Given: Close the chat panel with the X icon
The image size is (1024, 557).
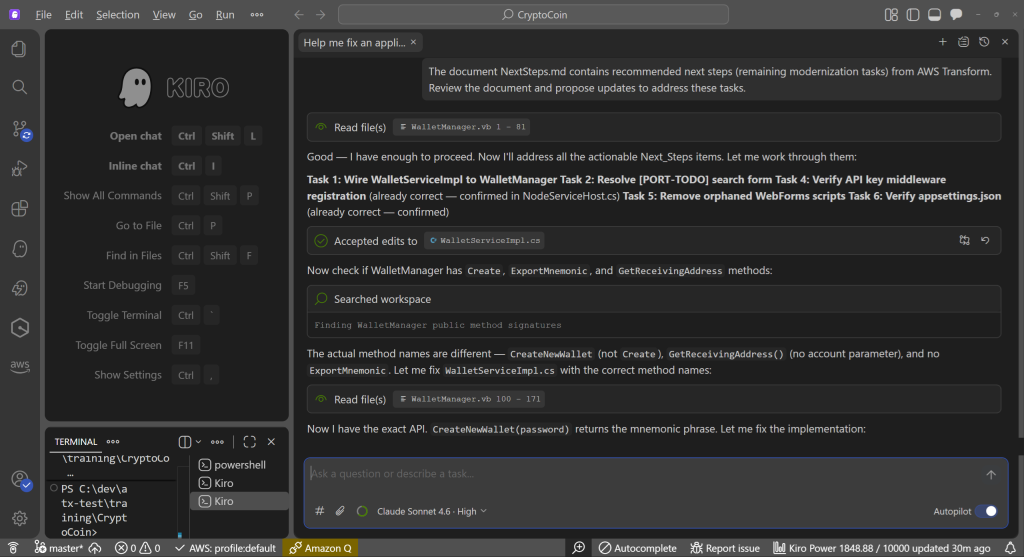Looking at the screenshot, I should point(1005,42).
